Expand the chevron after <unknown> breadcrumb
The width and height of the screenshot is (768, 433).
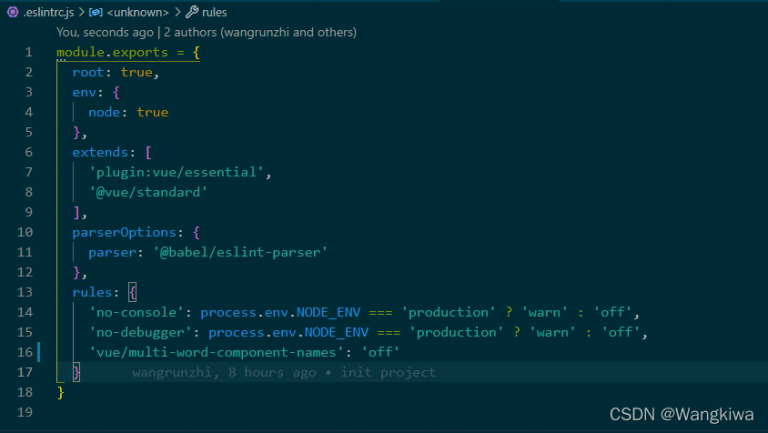pos(177,13)
